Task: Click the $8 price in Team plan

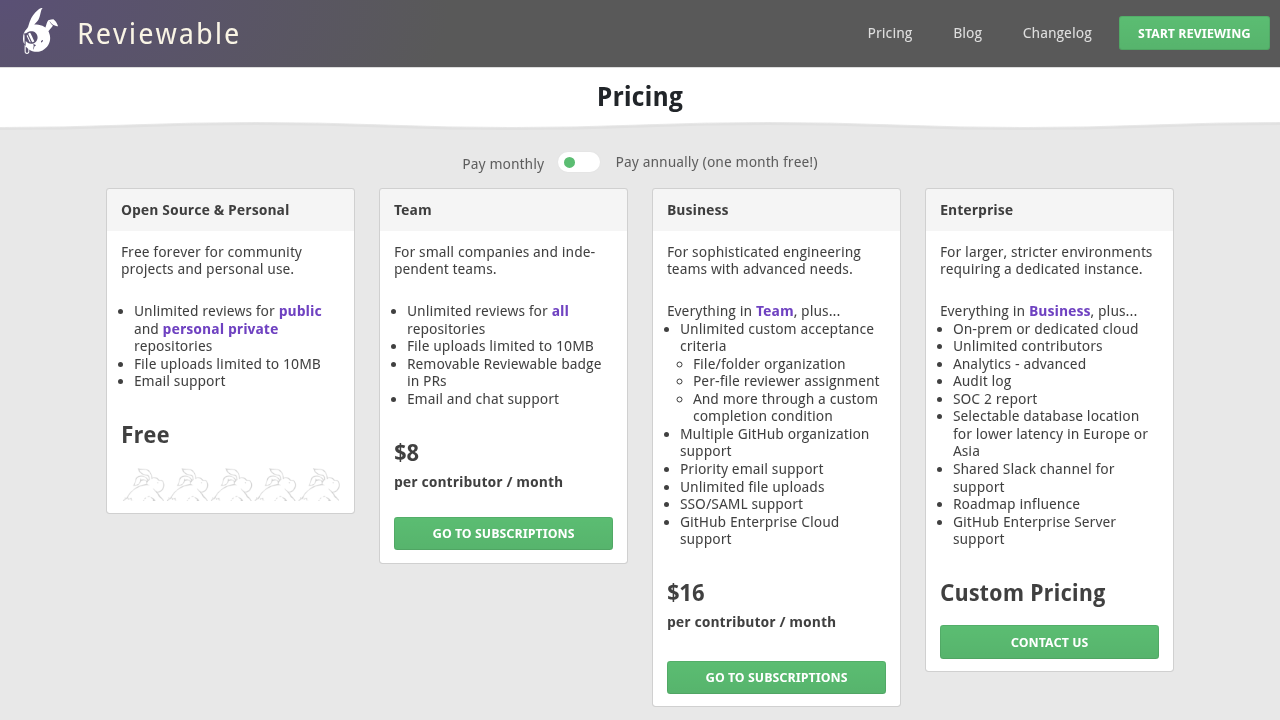Action: (x=407, y=453)
